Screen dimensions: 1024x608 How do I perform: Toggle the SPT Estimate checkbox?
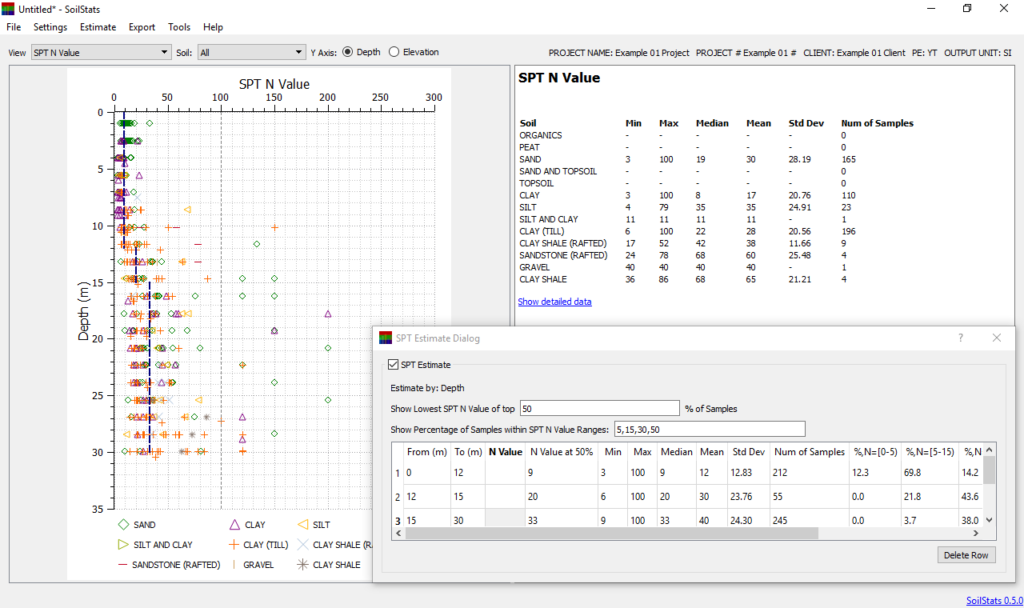[x=393, y=364]
